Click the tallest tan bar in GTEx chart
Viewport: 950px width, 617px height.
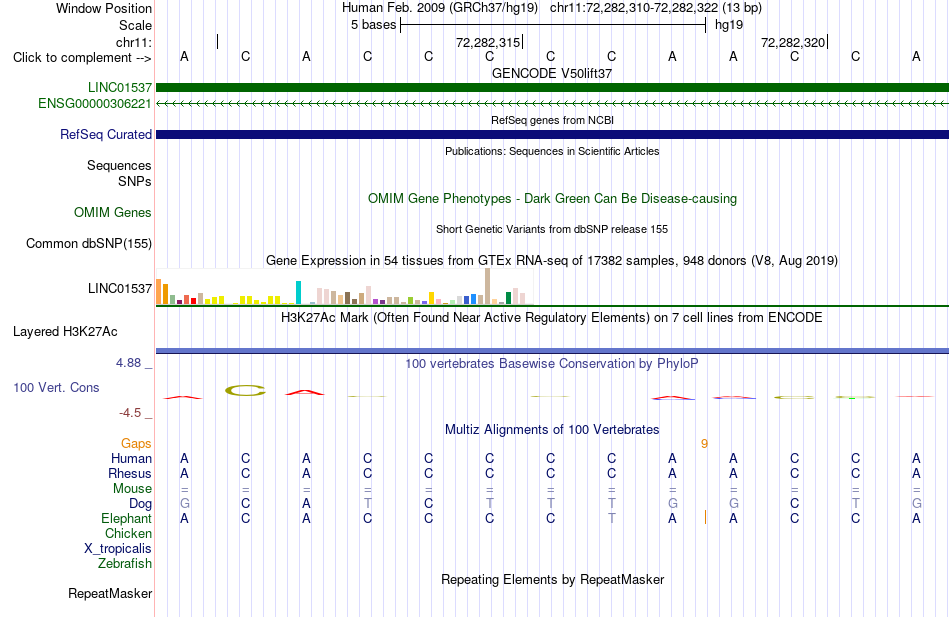tap(488, 286)
